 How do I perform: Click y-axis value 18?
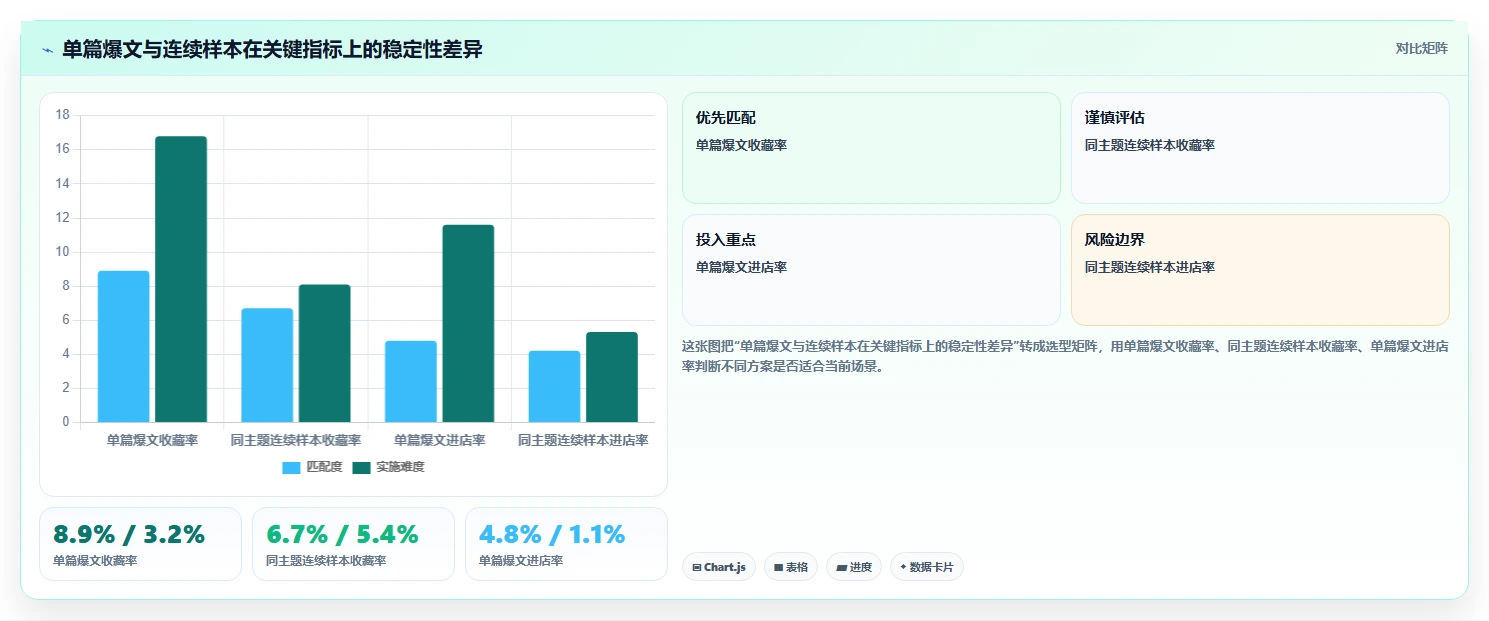(x=62, y=115)
